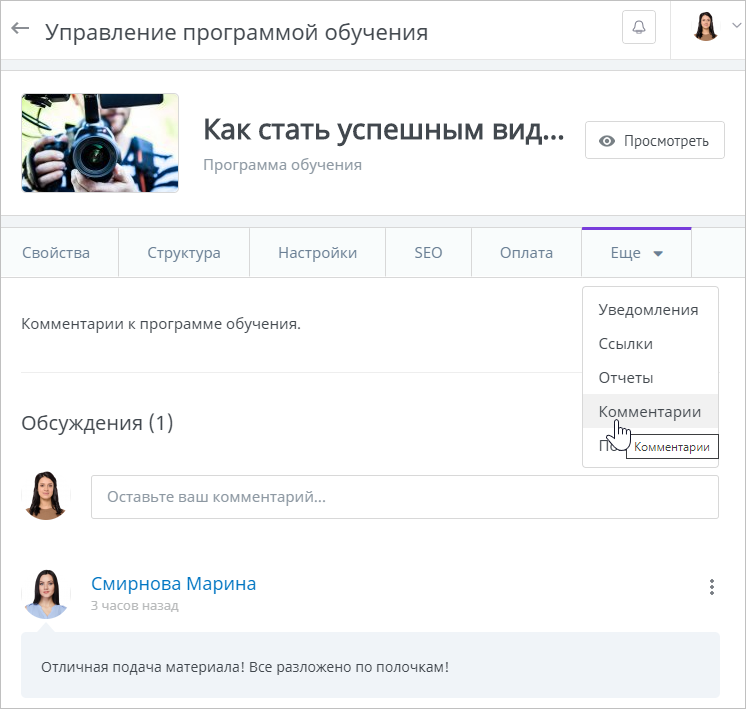Click the Просмотреть button

coord(655,140)
